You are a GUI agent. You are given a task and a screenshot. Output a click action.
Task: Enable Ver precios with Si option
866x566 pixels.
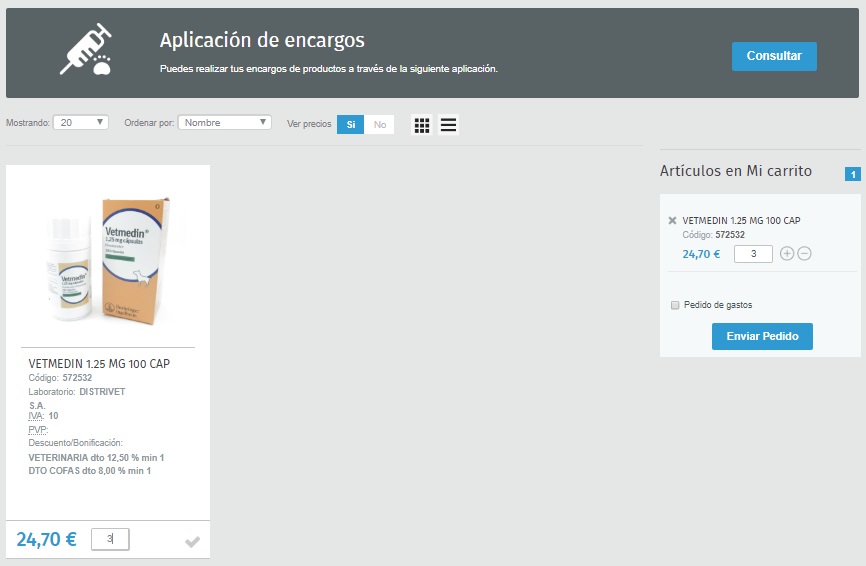tap(351, 125)
